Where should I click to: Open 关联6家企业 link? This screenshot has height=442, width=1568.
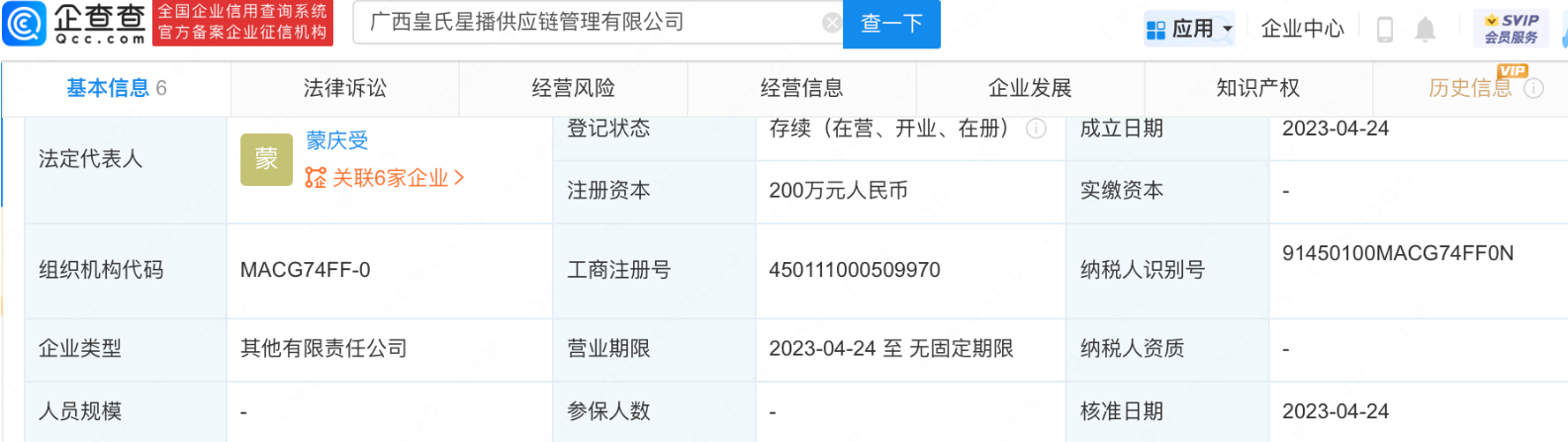click(x=398, y=178)
